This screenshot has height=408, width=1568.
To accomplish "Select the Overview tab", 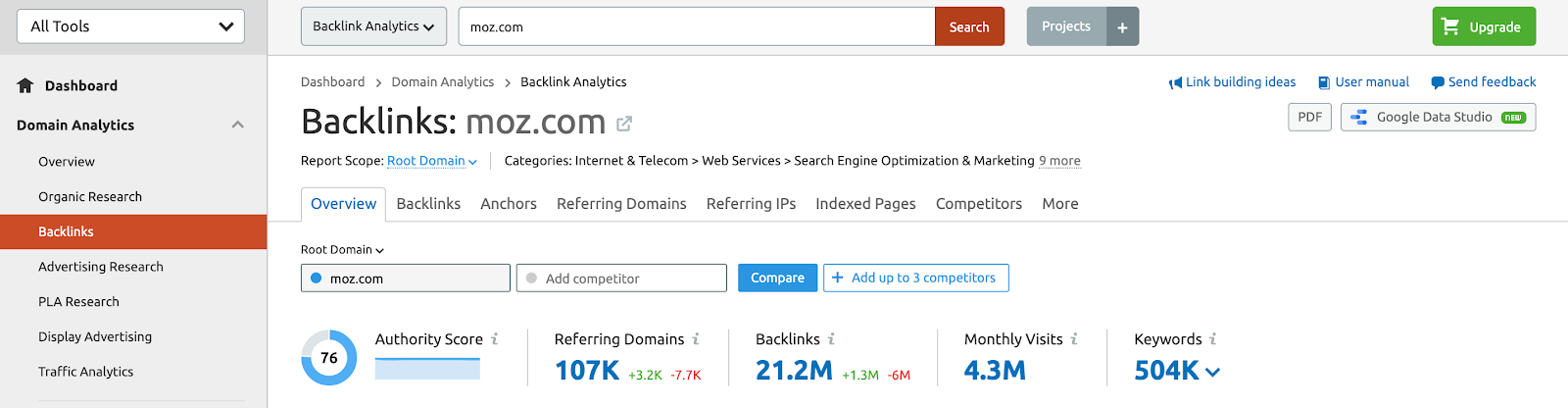I will [x=343, y=204].
